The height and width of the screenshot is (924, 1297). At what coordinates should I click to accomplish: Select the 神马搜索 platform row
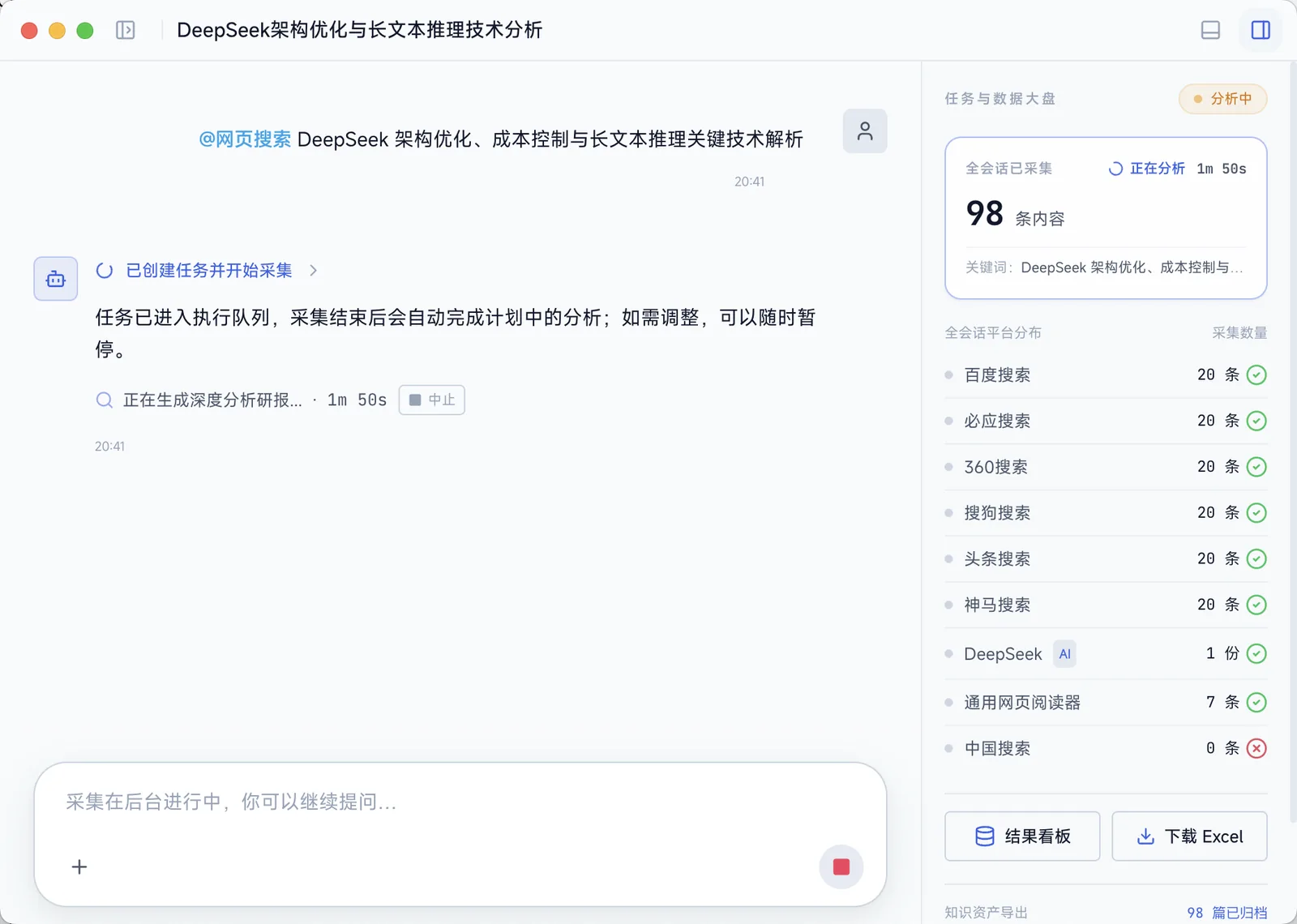1106,605
